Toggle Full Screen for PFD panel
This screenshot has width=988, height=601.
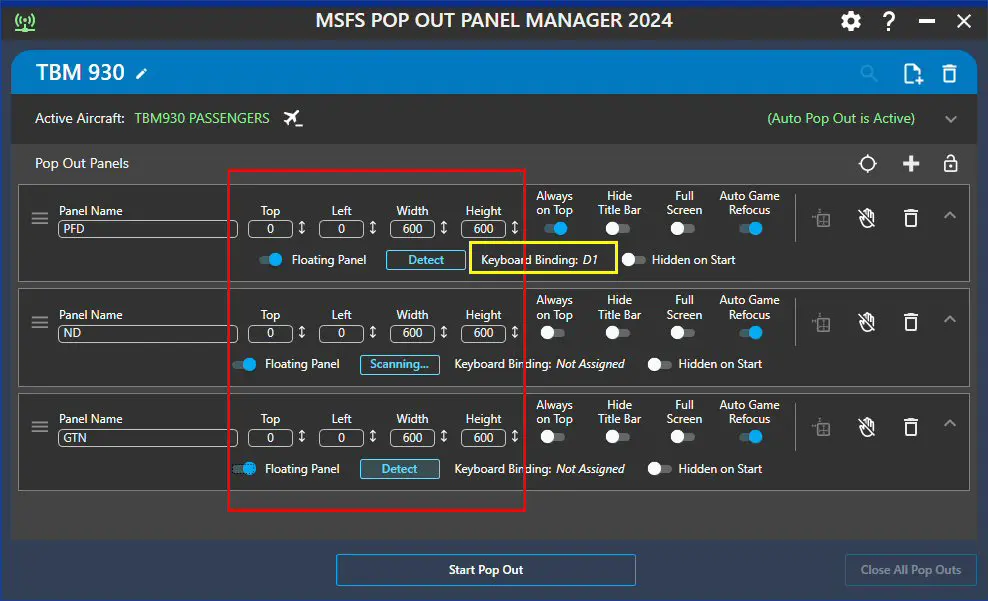click(682, 228)
